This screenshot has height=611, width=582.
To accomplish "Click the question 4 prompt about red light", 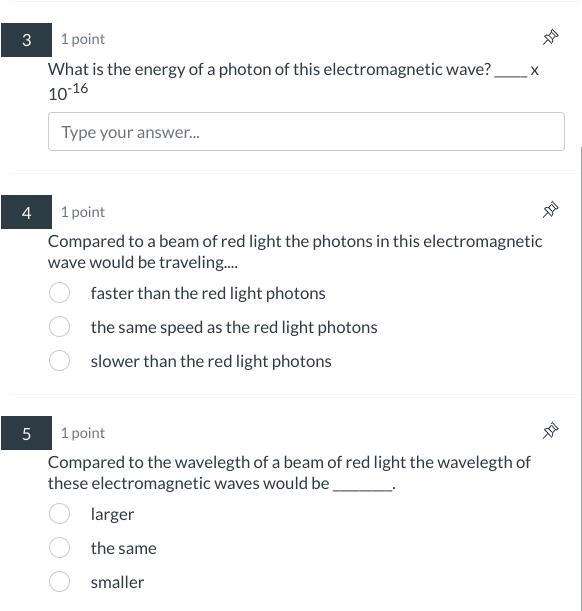I will [x=295, y=252].
